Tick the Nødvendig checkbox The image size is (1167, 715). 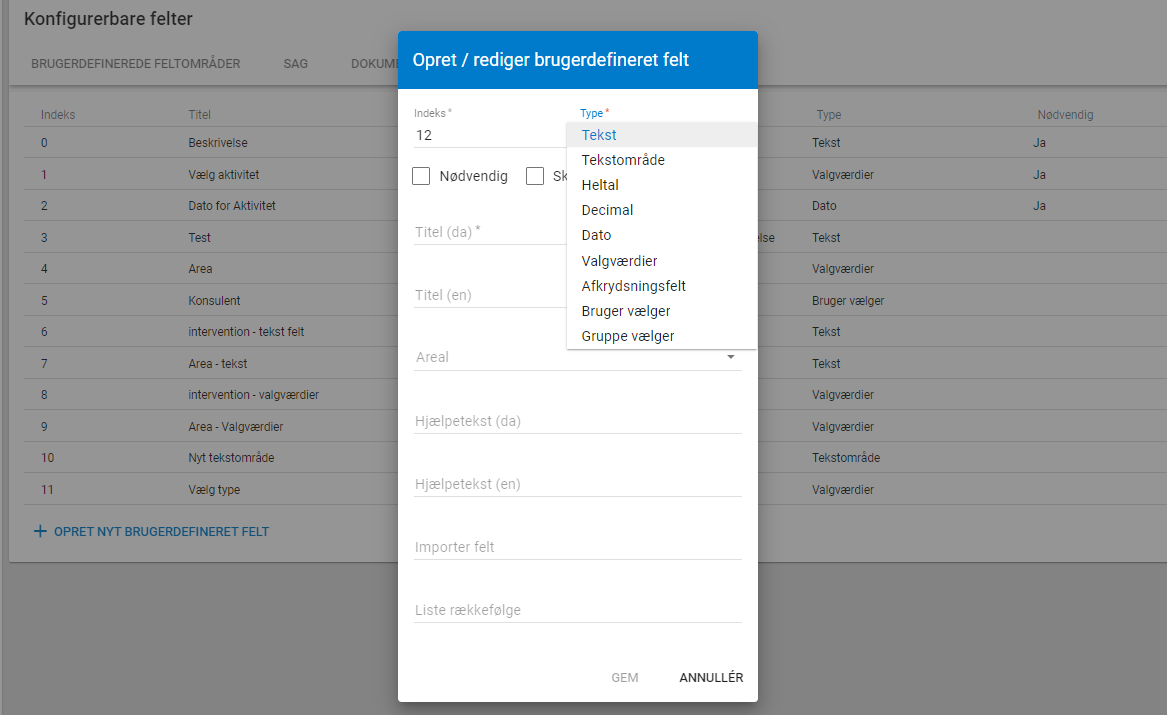(421, 176)
